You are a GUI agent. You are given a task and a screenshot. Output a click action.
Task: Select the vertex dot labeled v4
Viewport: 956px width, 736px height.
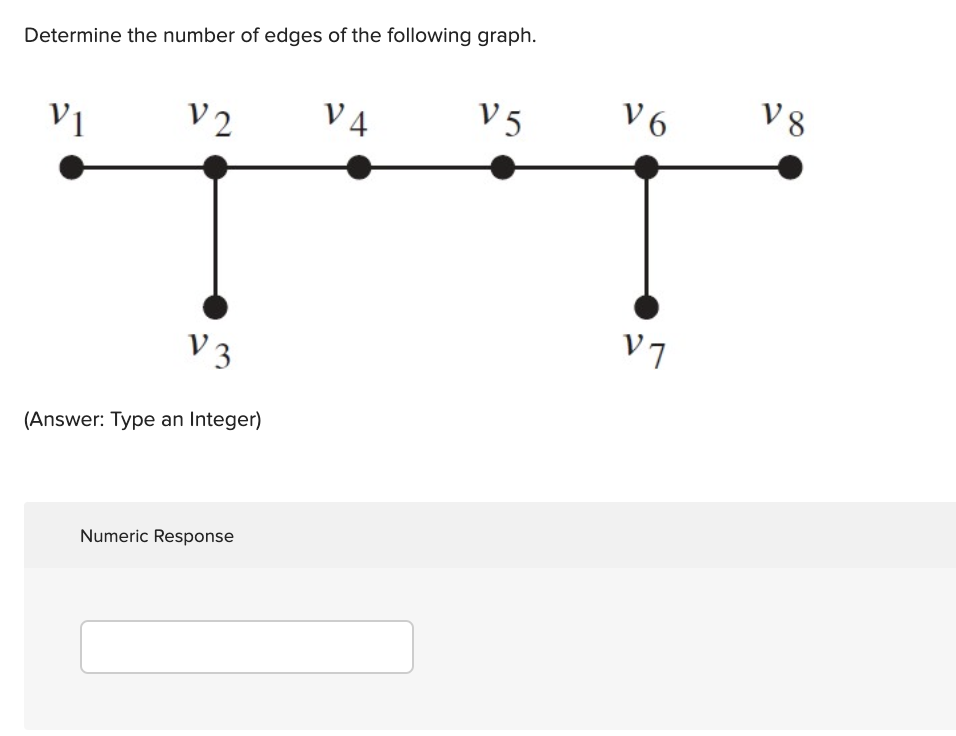coord(358,167)
